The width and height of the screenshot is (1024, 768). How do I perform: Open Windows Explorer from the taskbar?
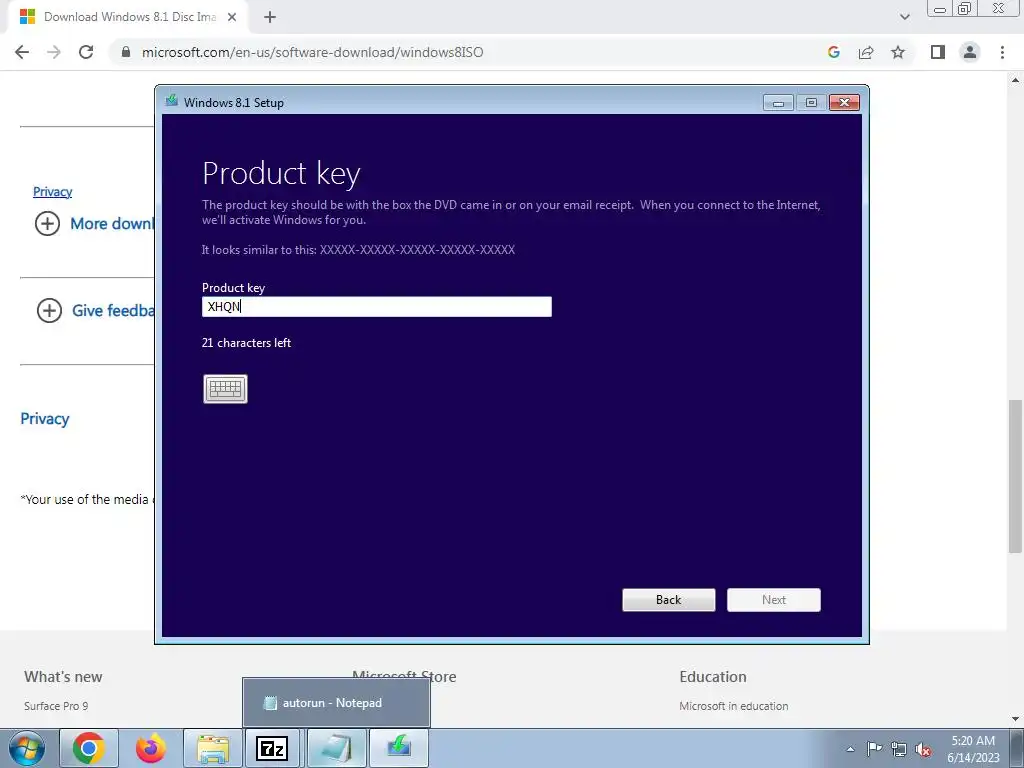(213, 748)
